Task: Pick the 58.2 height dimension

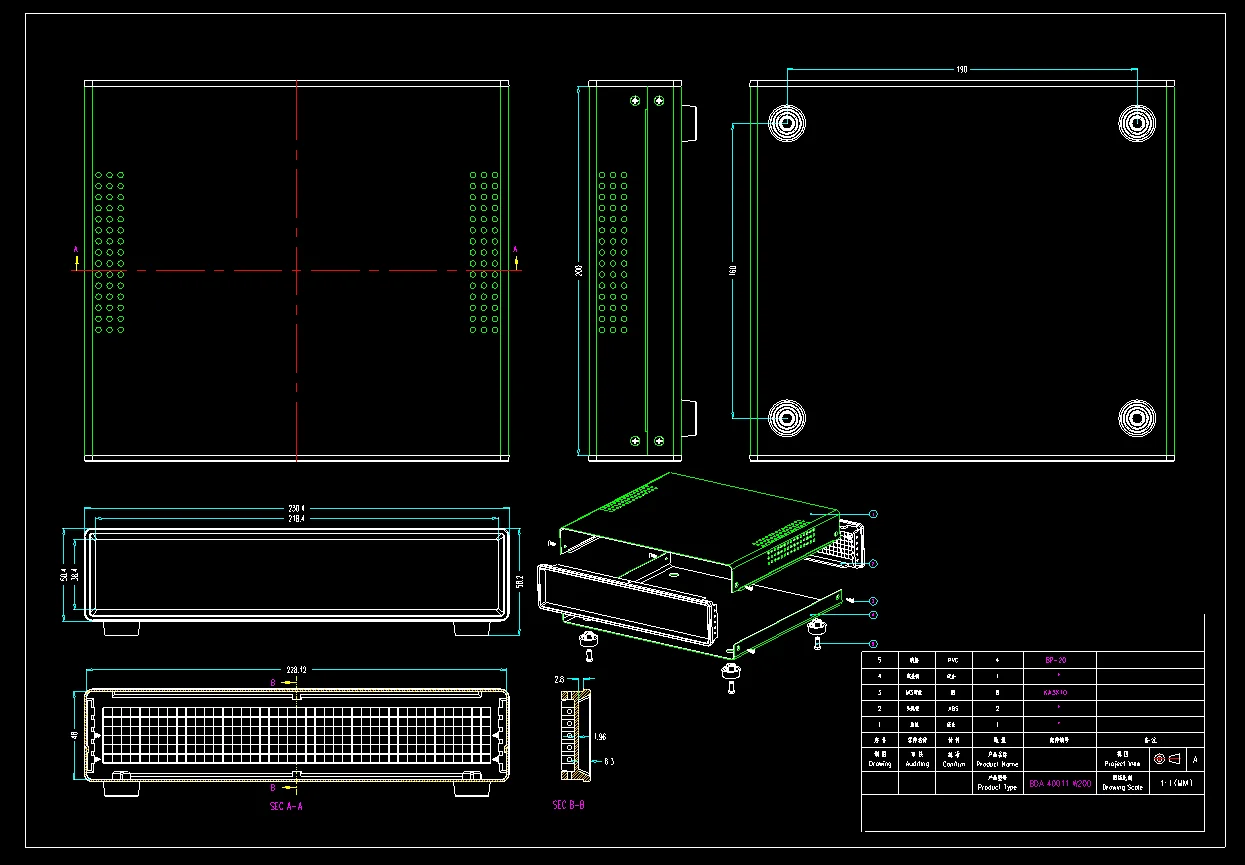Action: point(520,581)
